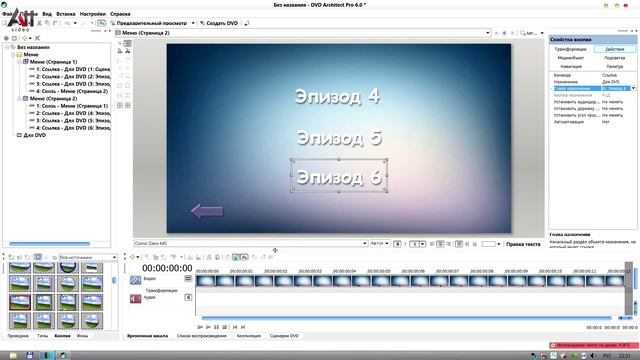The image size is (640, 360).
Task: Toggle the Видео track button at right
Action: (x=188, y=278)
